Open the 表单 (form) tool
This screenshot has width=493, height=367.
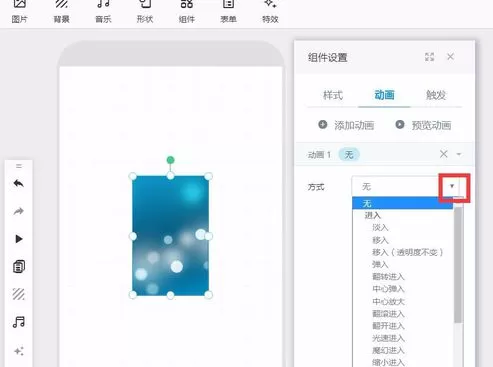pyautogui.click(x=228, y=12)
